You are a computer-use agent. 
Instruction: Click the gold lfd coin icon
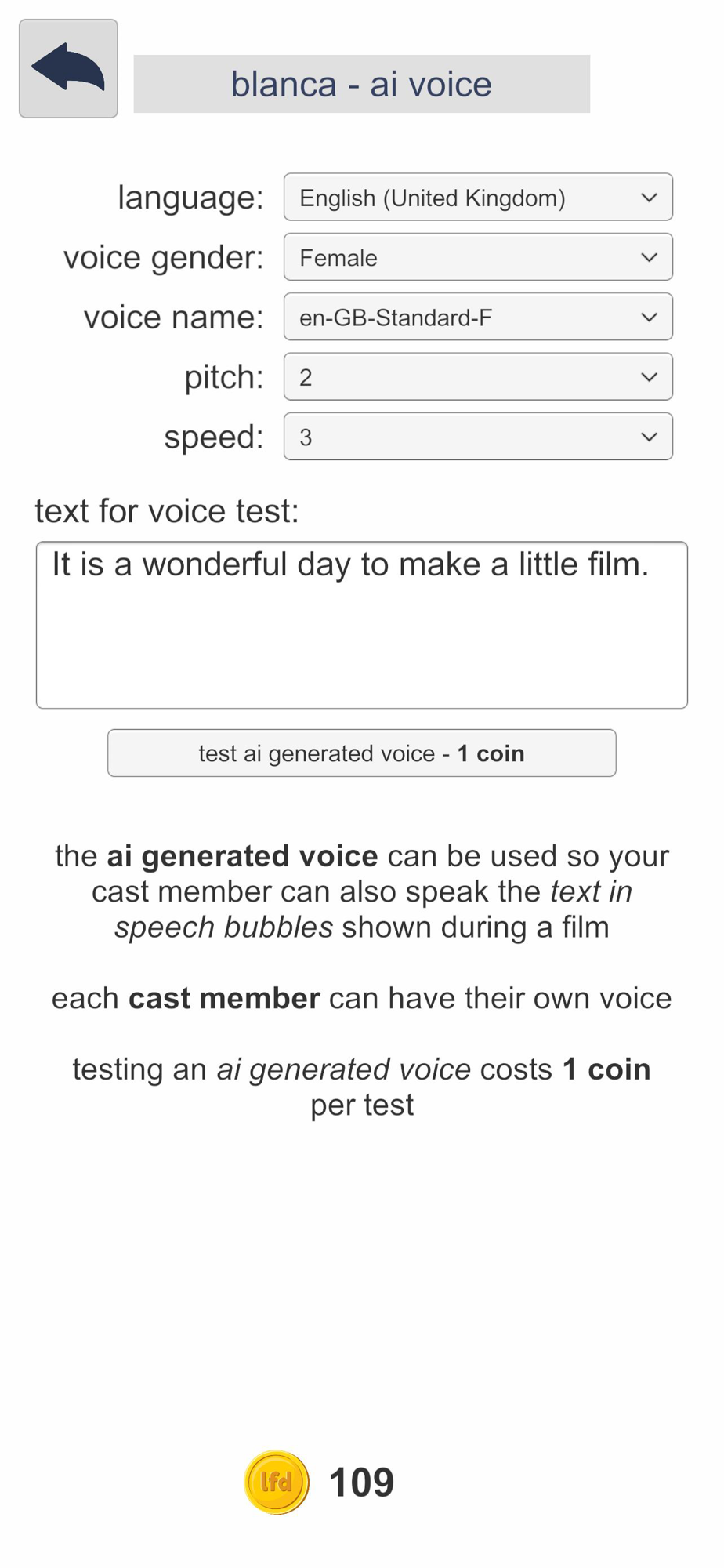277,1482
